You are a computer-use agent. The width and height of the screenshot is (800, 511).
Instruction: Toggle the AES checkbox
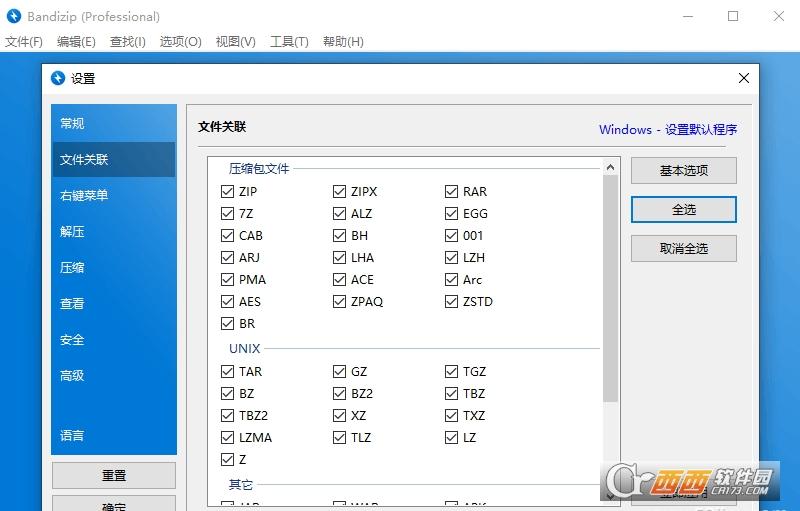(227, 301)
